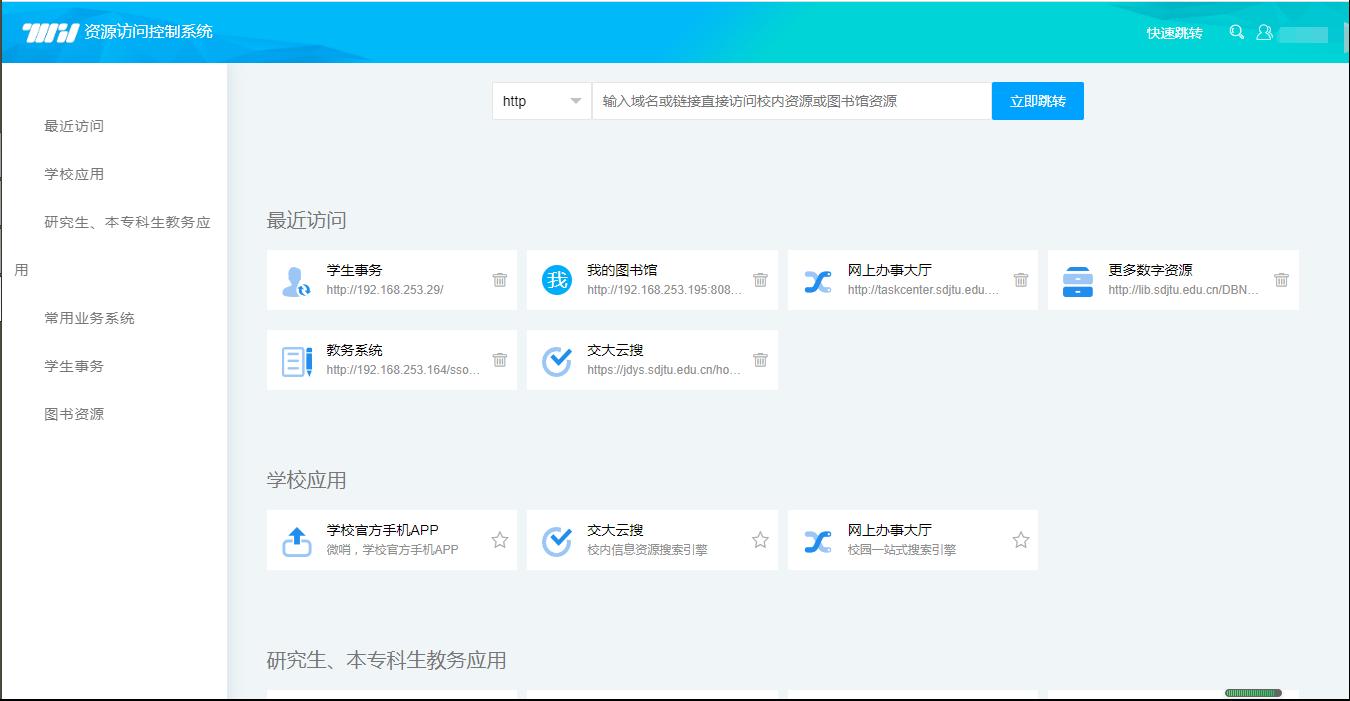The image size is (1350, 701).
Task: Click the WRD logo in header
Action: [x=50, y=32]
